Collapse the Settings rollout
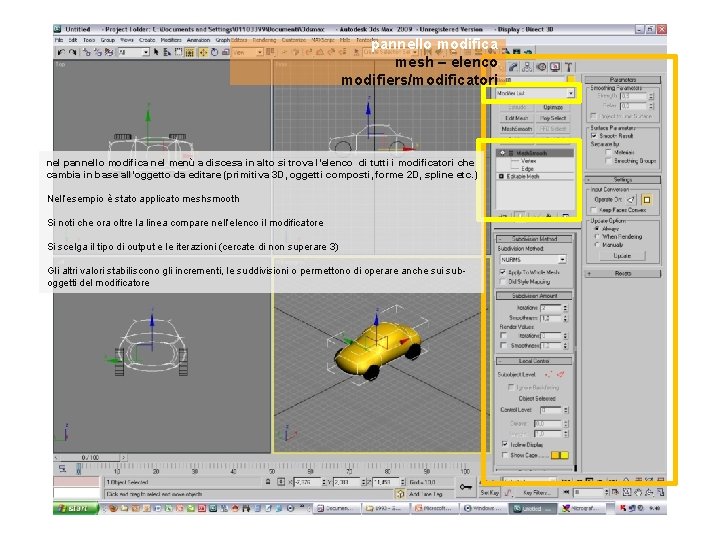This screenshot has width=720, height=540. pos(623,179)
